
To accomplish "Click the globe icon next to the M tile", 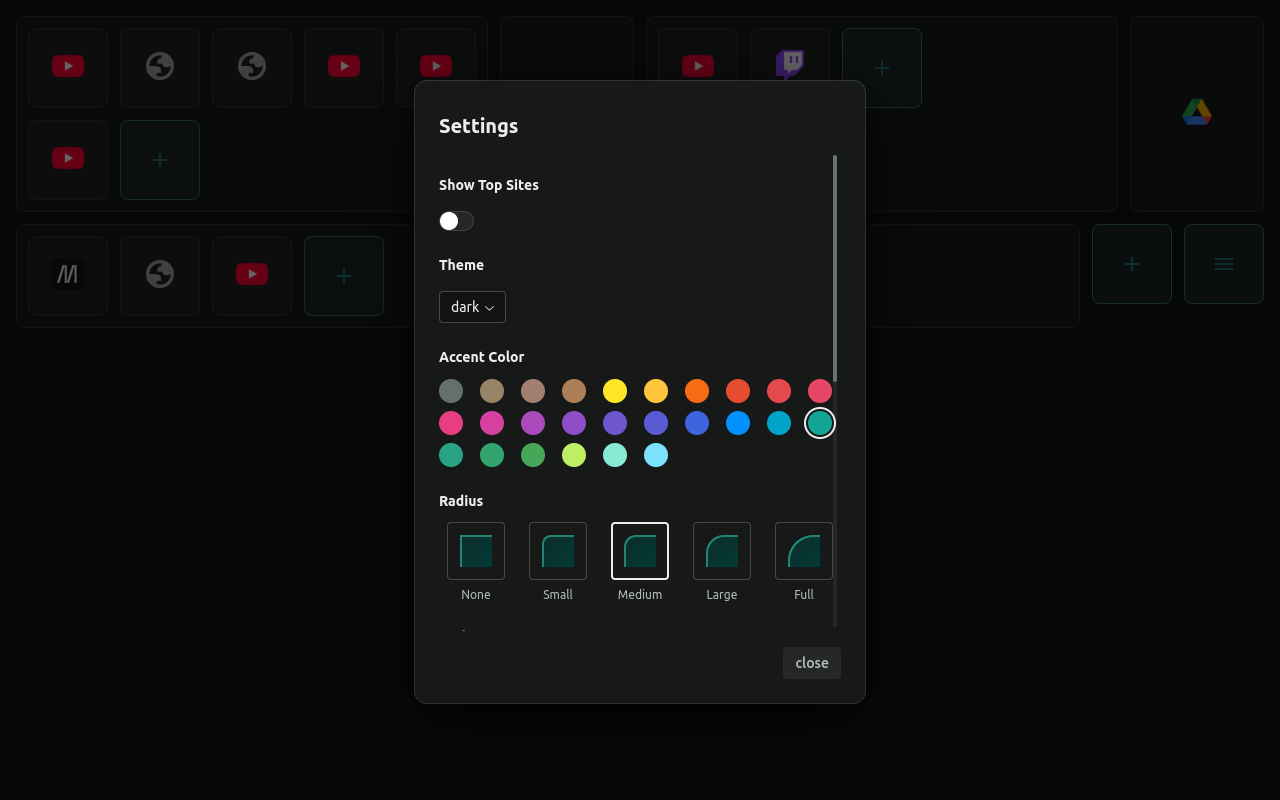I will [159, 275].
